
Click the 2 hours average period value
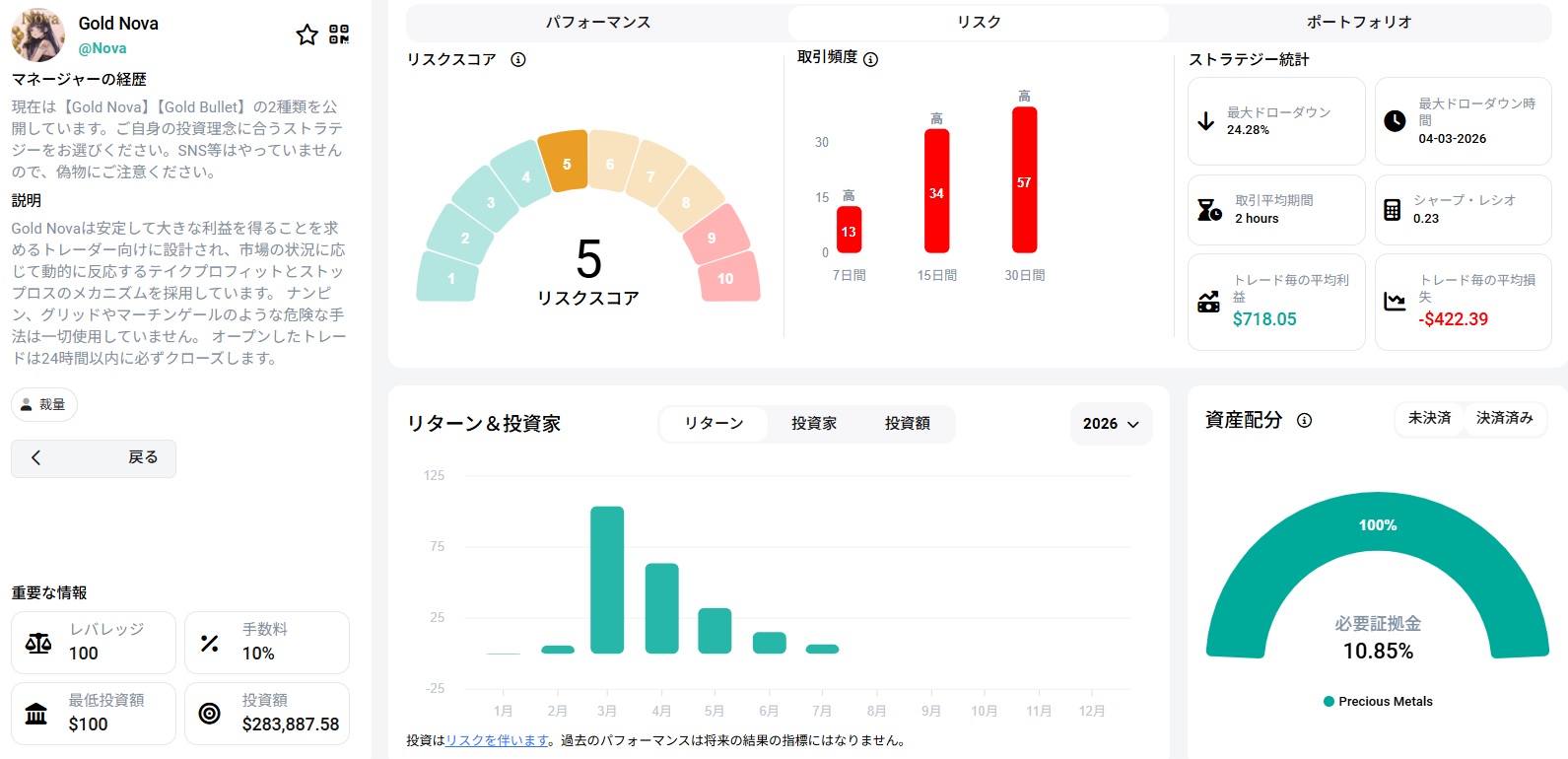tap(1257, 219)
